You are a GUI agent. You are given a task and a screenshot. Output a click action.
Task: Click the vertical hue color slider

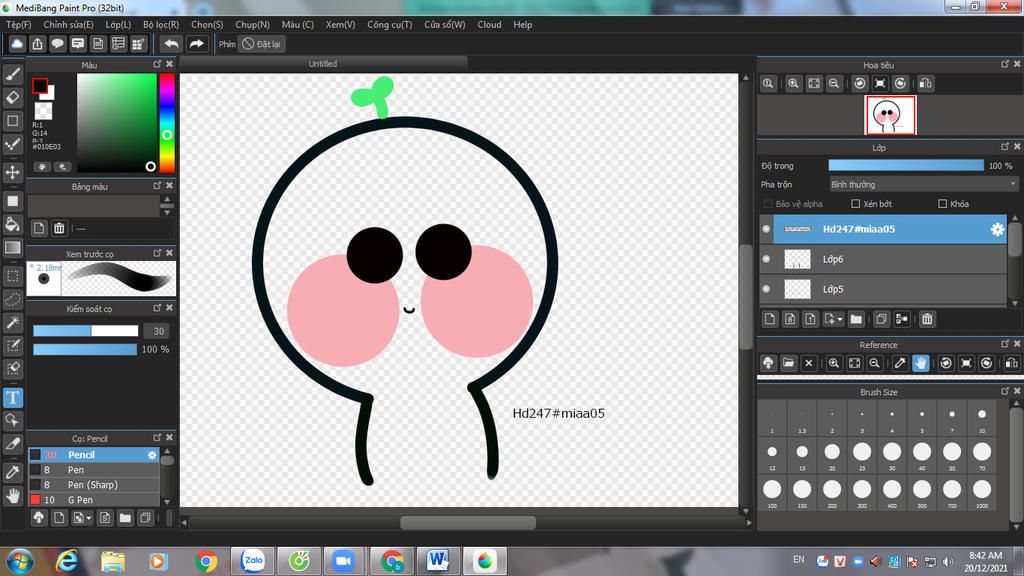(167, 123)
